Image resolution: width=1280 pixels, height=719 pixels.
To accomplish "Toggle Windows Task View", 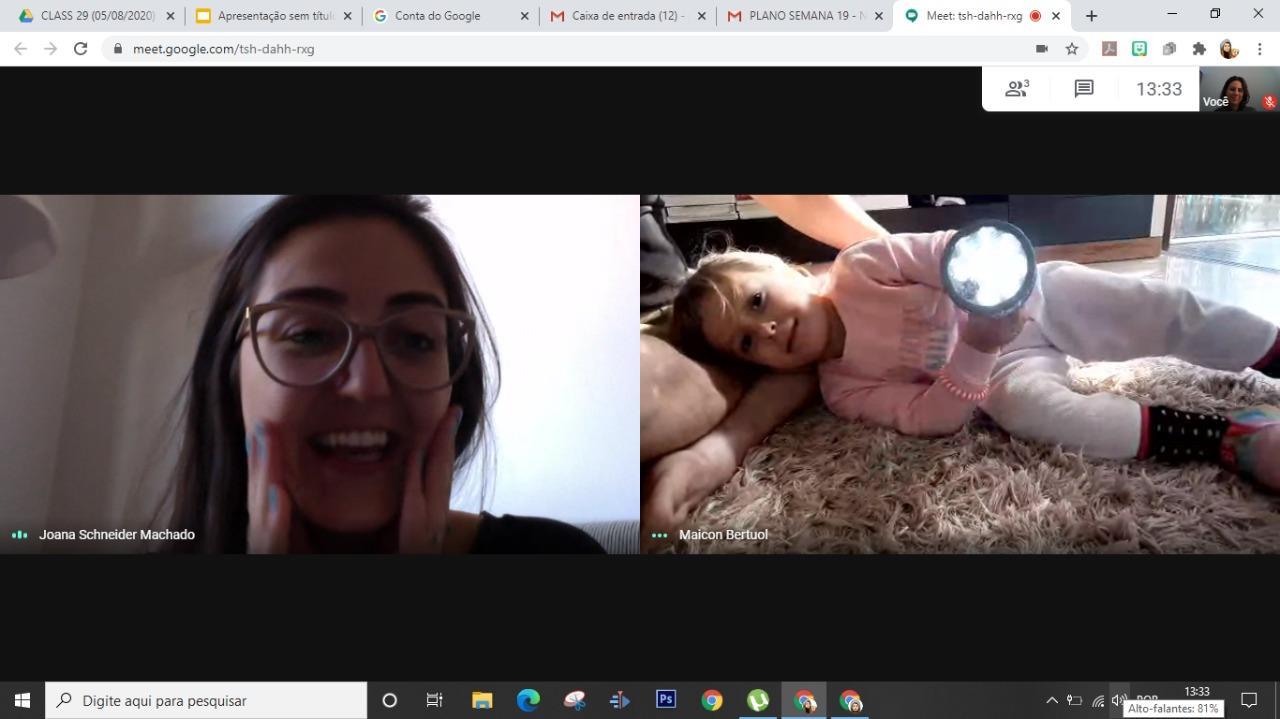I will [x=434, y=700].
